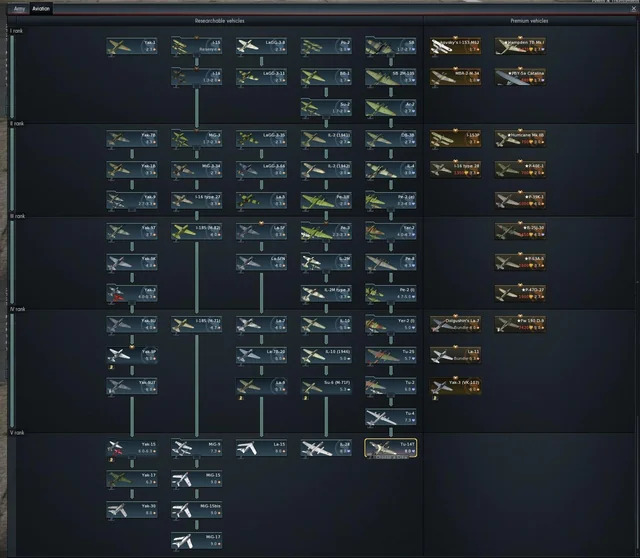Open the P-47D-27 premium card
This screenshot has width=640, height=558.
(520, 294)
